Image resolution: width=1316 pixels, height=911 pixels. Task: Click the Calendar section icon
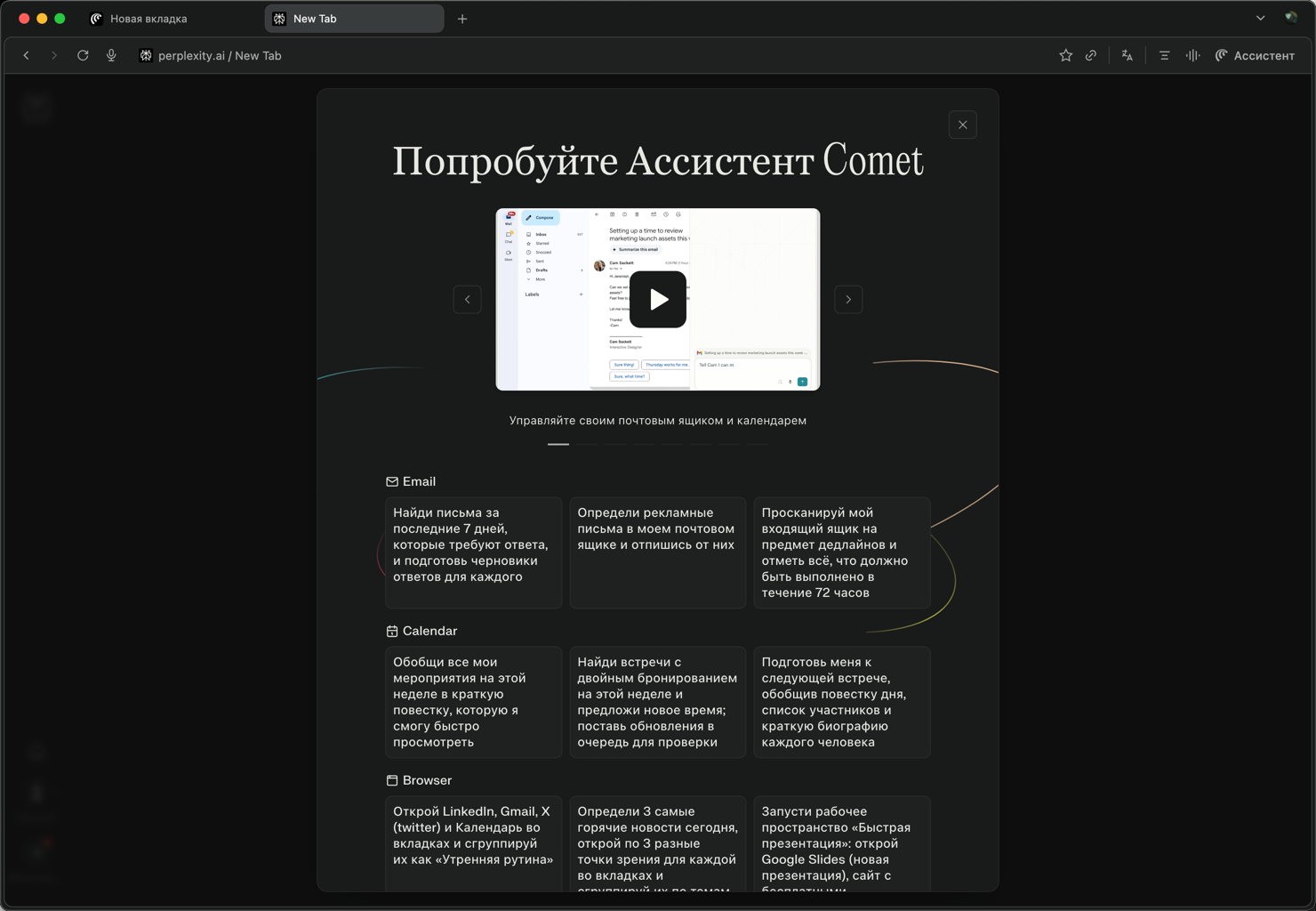tap(392, 631)
